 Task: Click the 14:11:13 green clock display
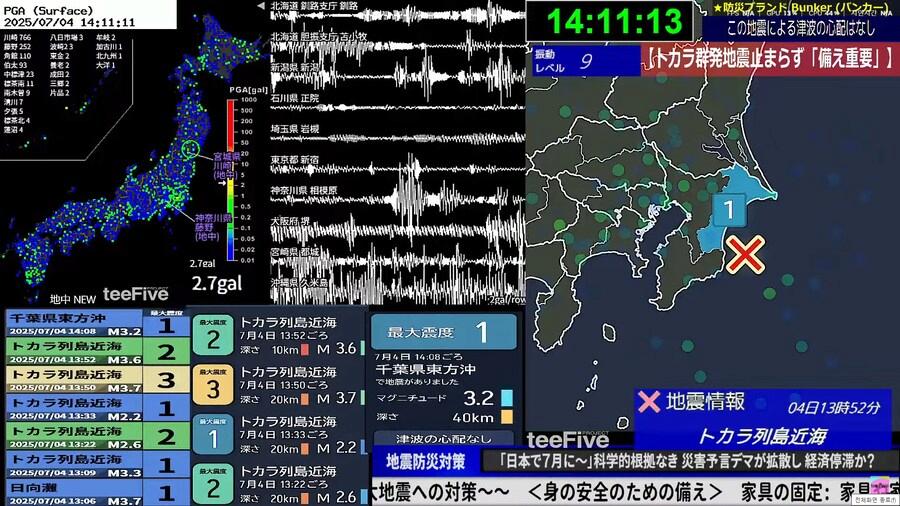pos(622,23)
